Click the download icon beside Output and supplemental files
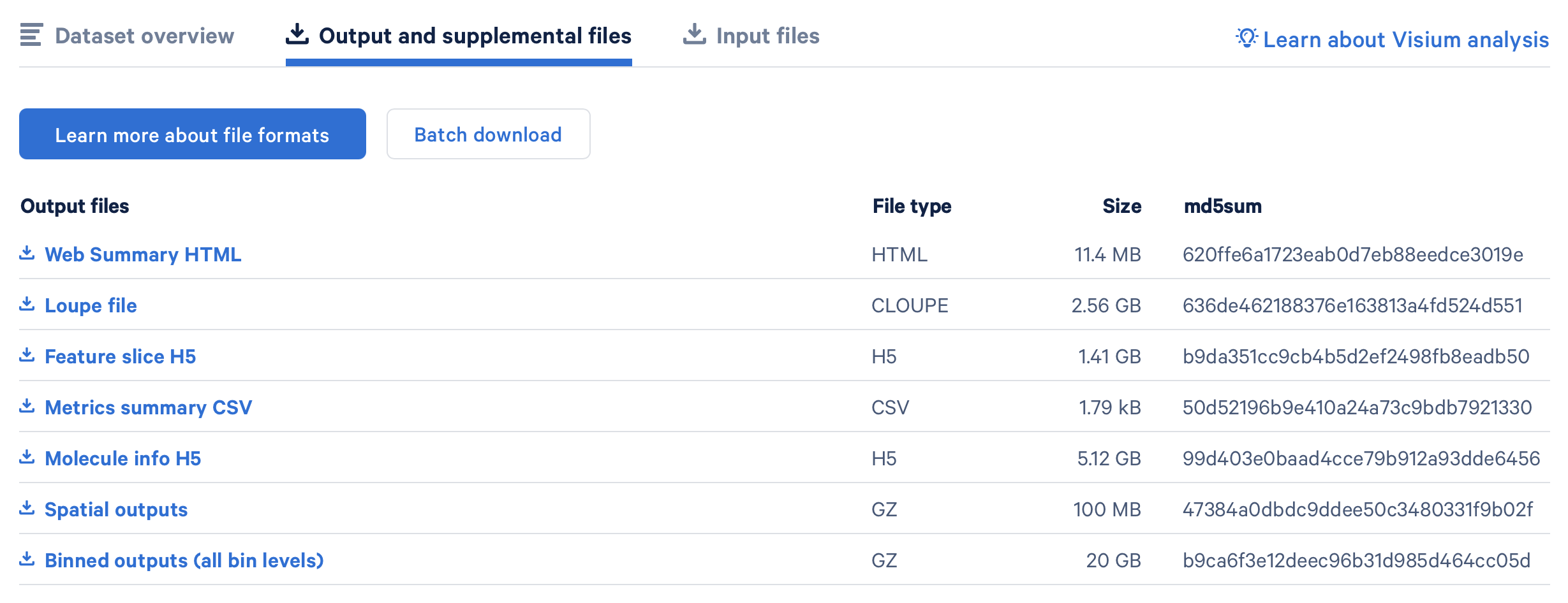The height and width of the screenshot is (603, 1568). pyautogui.click(x=297, y=34)
